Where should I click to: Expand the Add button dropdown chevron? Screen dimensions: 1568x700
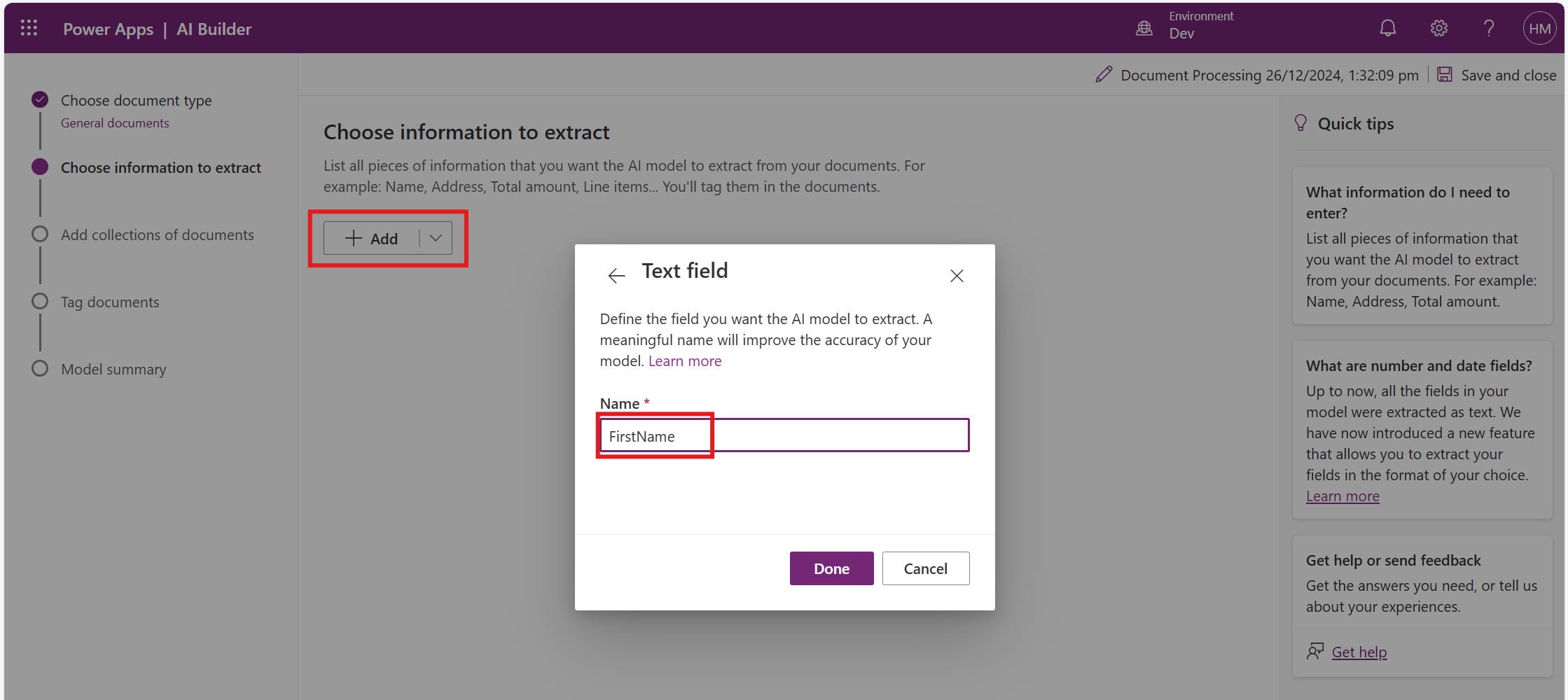(x=436, y=239)
